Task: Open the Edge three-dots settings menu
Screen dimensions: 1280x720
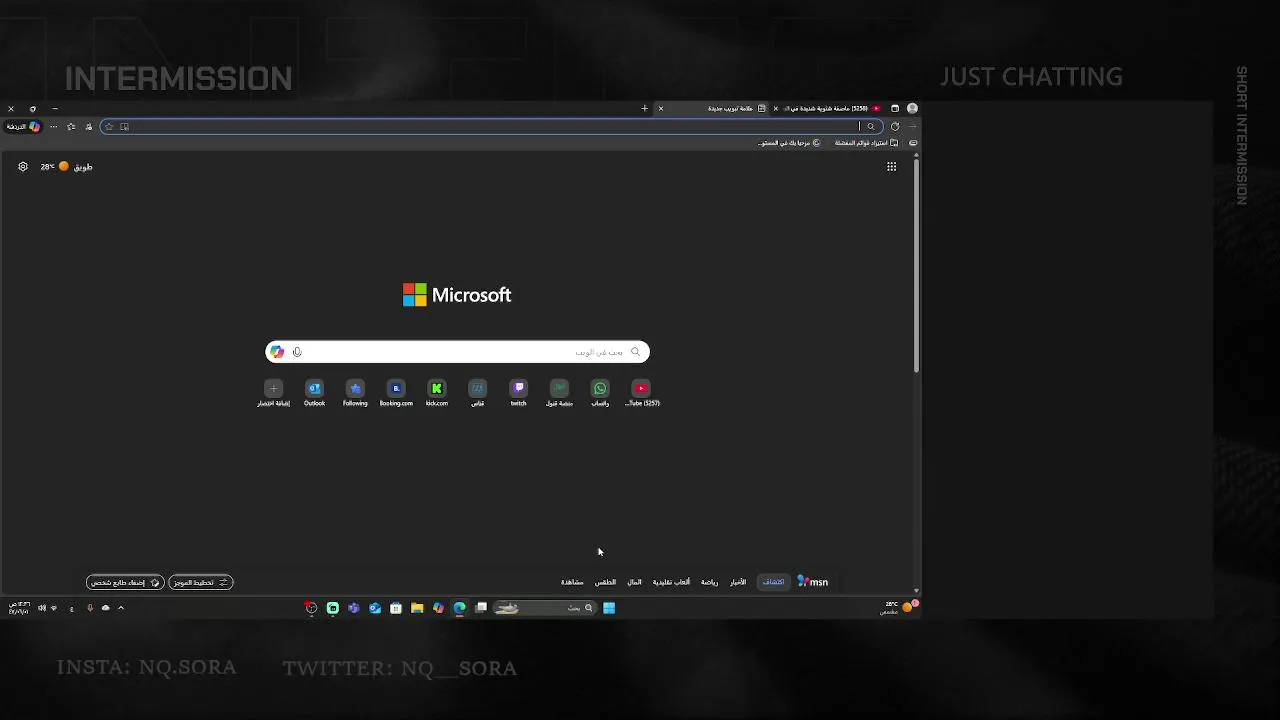Action: [54, 126]
